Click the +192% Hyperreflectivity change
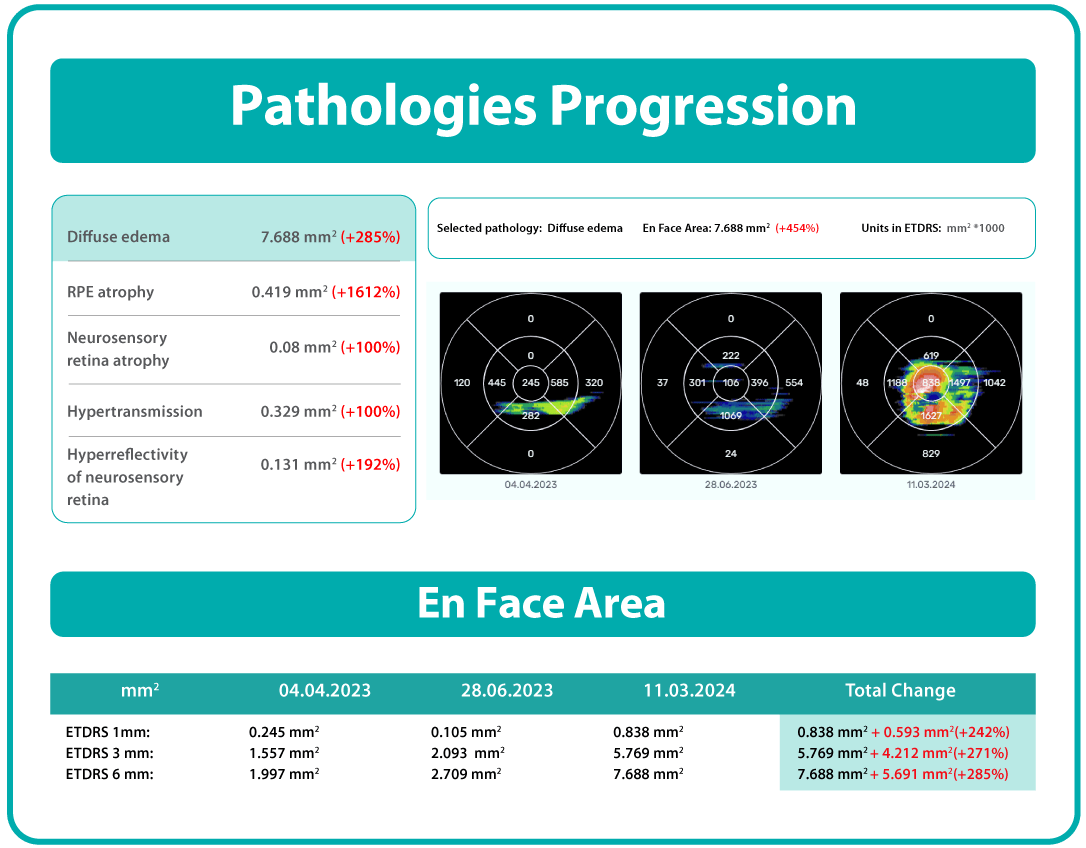 pyautogui.click(x=371, y=464)
